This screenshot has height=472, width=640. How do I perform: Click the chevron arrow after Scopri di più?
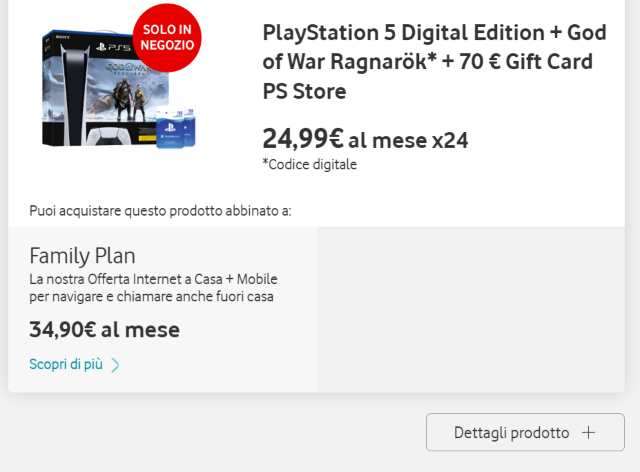coord(115,365)
